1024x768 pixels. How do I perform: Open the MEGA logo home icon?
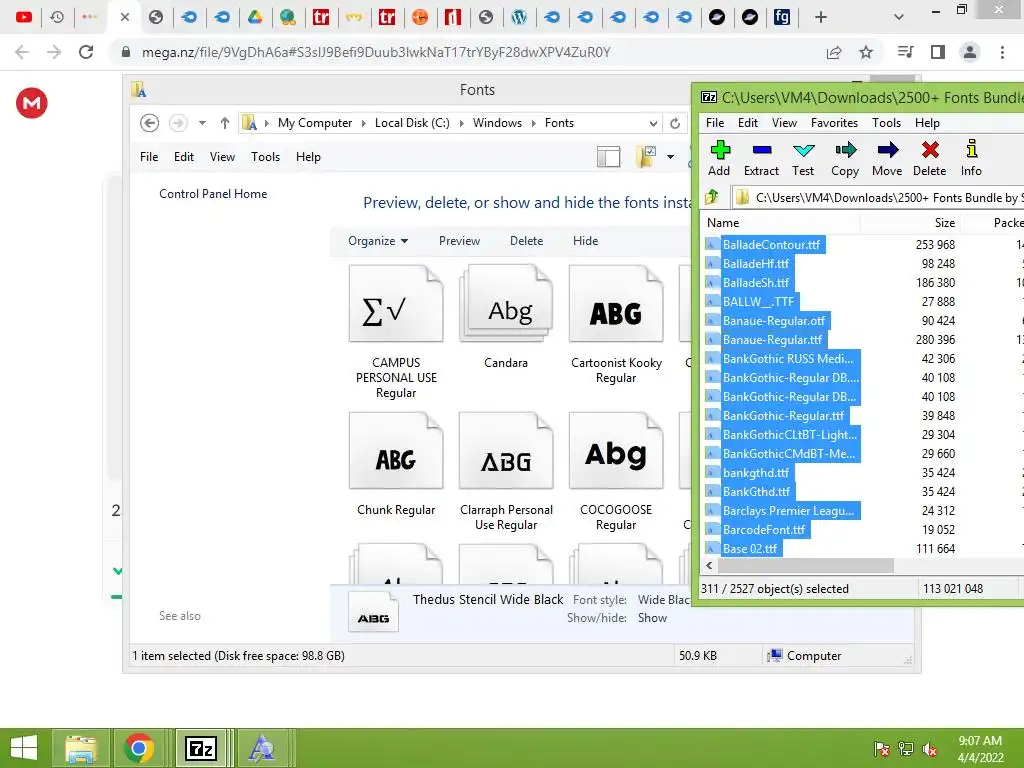click(32, 103)
